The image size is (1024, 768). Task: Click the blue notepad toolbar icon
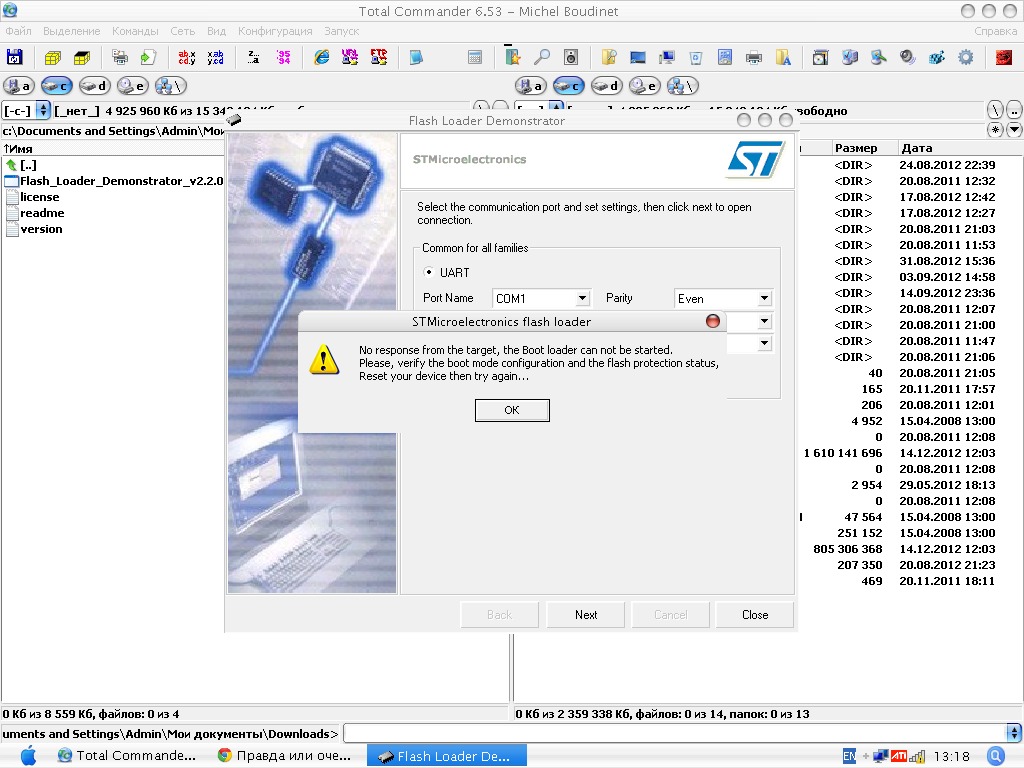click(x=416, y=57)
